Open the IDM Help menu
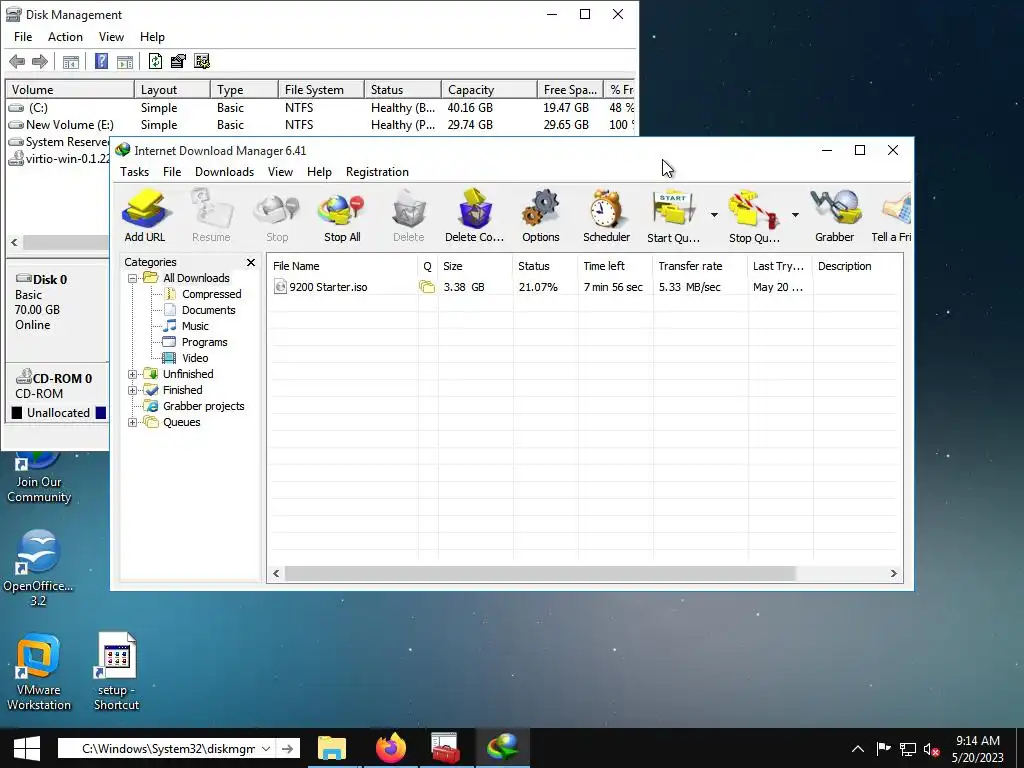Screen dimensions: 1024x768 pyautogui.click(x=319, y=172)
